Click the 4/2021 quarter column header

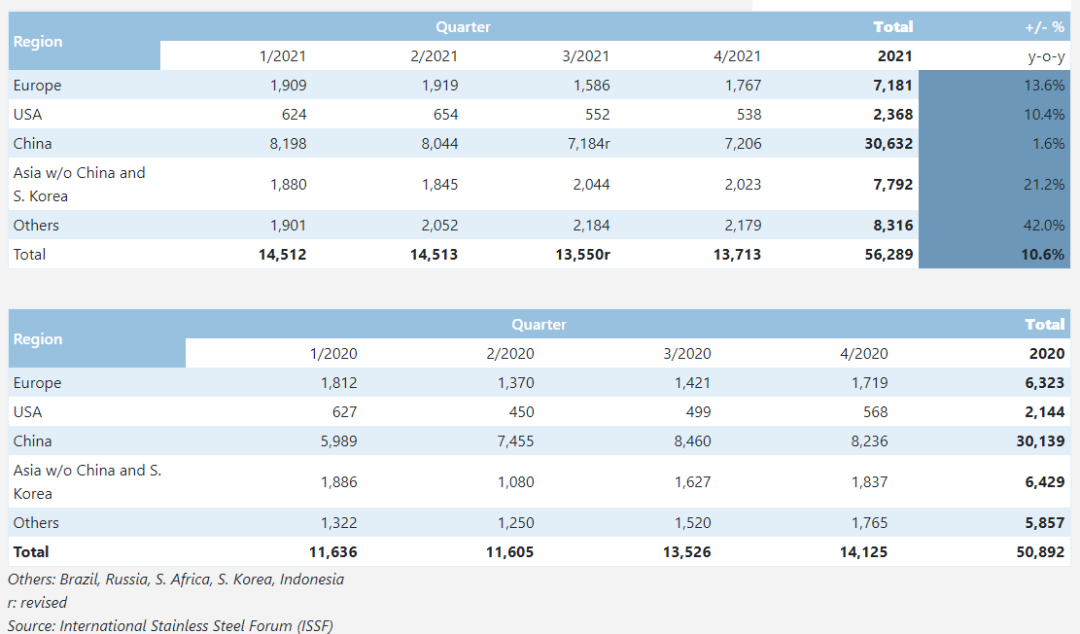pyautogui.click(x=737, y=56)
